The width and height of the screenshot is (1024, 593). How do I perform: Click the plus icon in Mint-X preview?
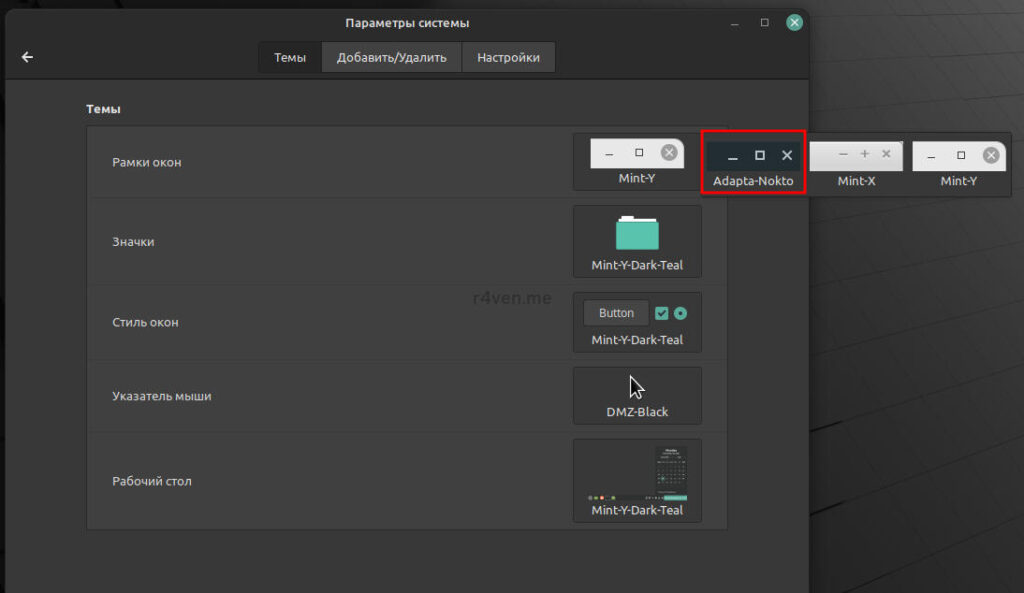click(x=865, y=154)
